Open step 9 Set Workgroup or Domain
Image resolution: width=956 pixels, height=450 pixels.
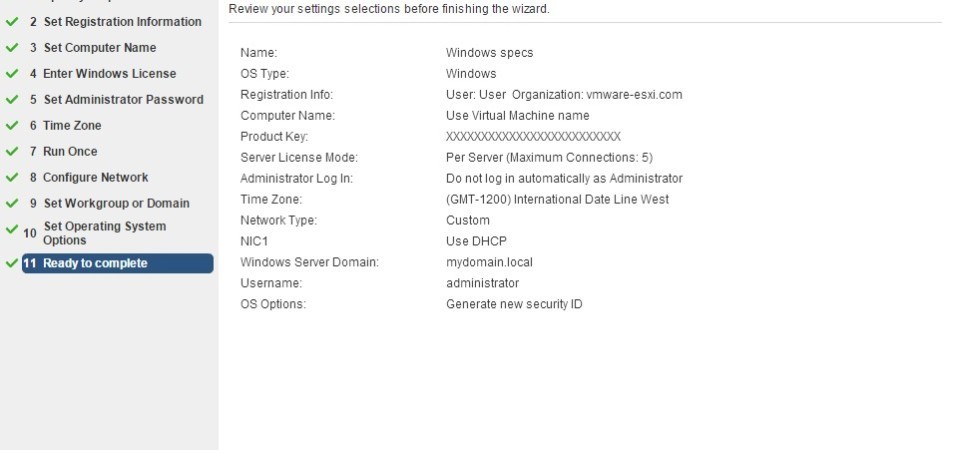(109, 203)
